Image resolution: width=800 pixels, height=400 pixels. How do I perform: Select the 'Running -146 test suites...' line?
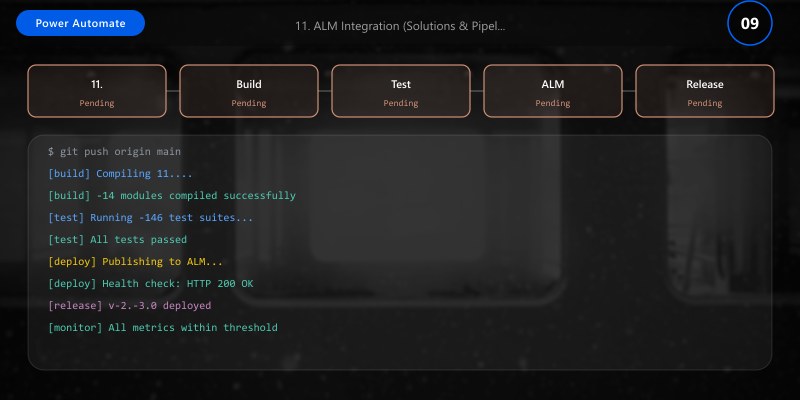pos(151,217)
